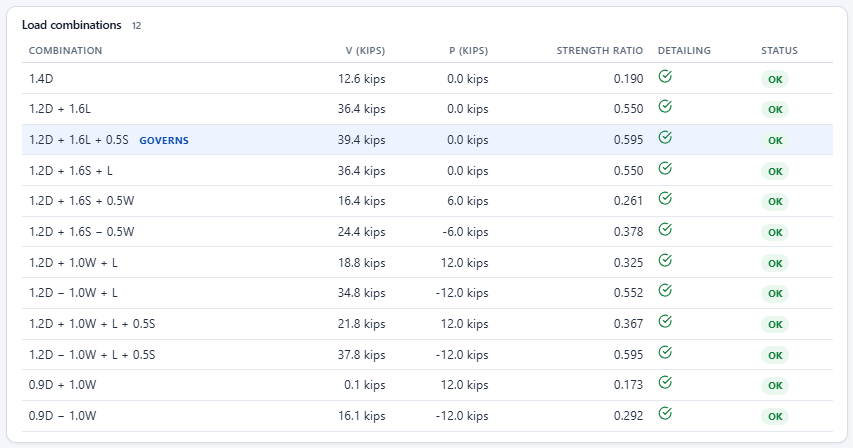853x448 pixels.
Task: Click the P (KIPS) column header
Action: click(468, 51)
